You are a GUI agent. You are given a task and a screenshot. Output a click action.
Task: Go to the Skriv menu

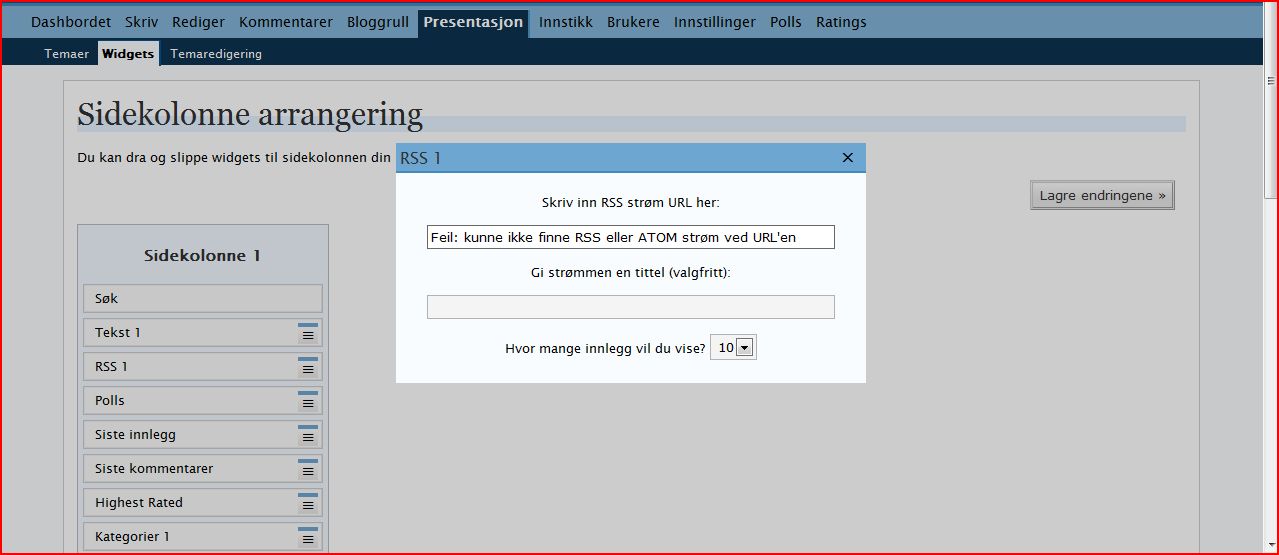142,22
